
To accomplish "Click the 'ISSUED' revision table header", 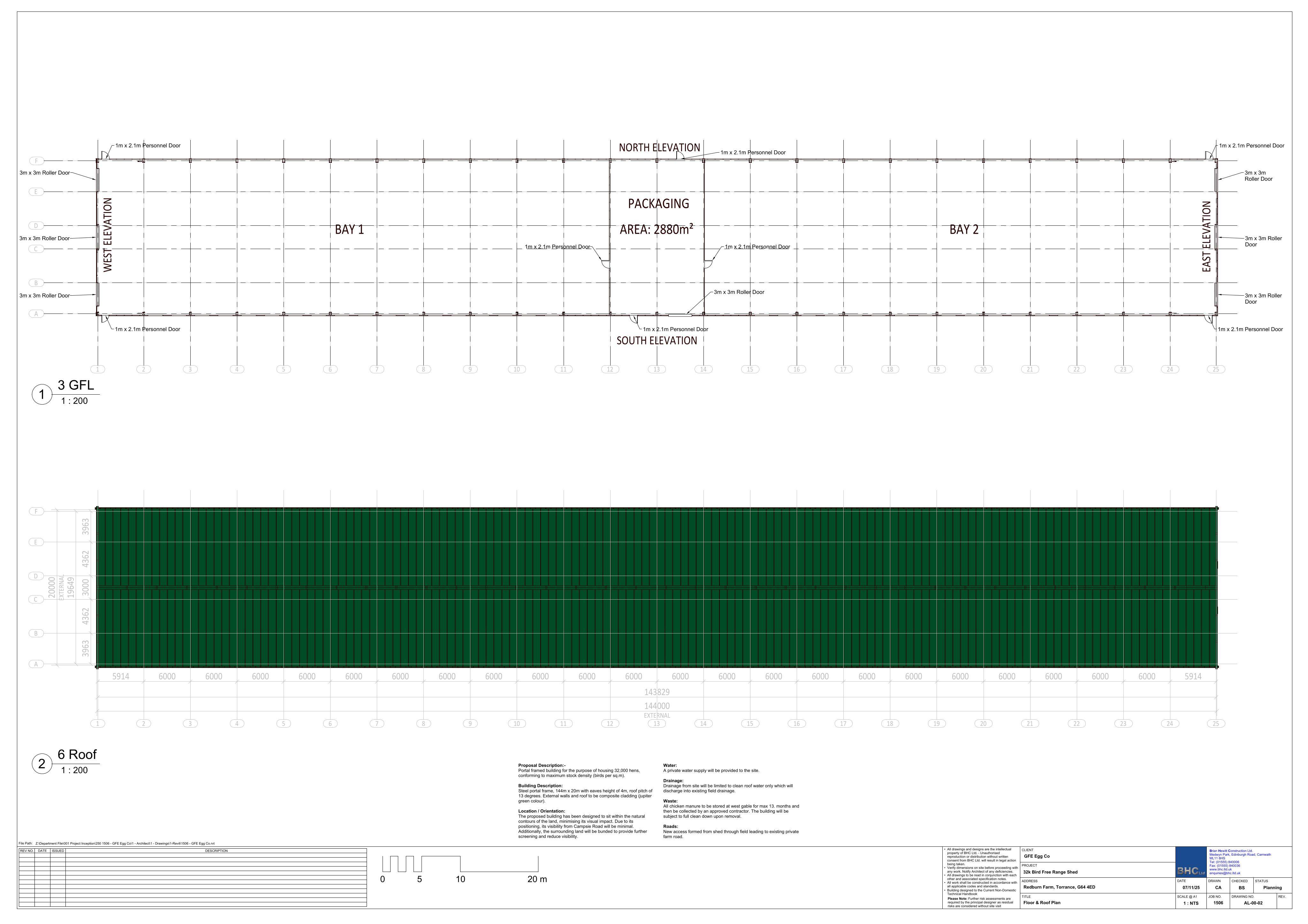I will (x=57, y=851).
